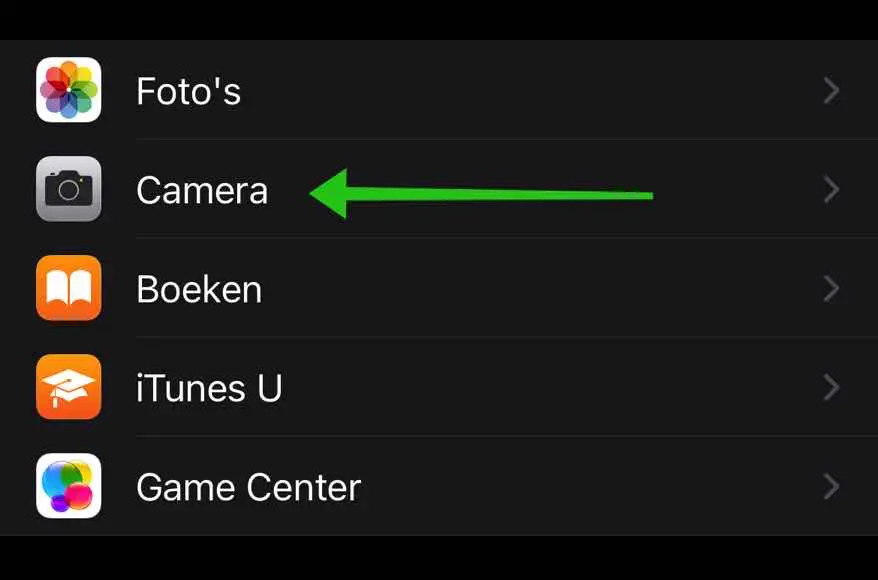The height and width of the screenshot is (580, 878).
Task: Expand Game Center with its right chevron
Action: (832, 486)
